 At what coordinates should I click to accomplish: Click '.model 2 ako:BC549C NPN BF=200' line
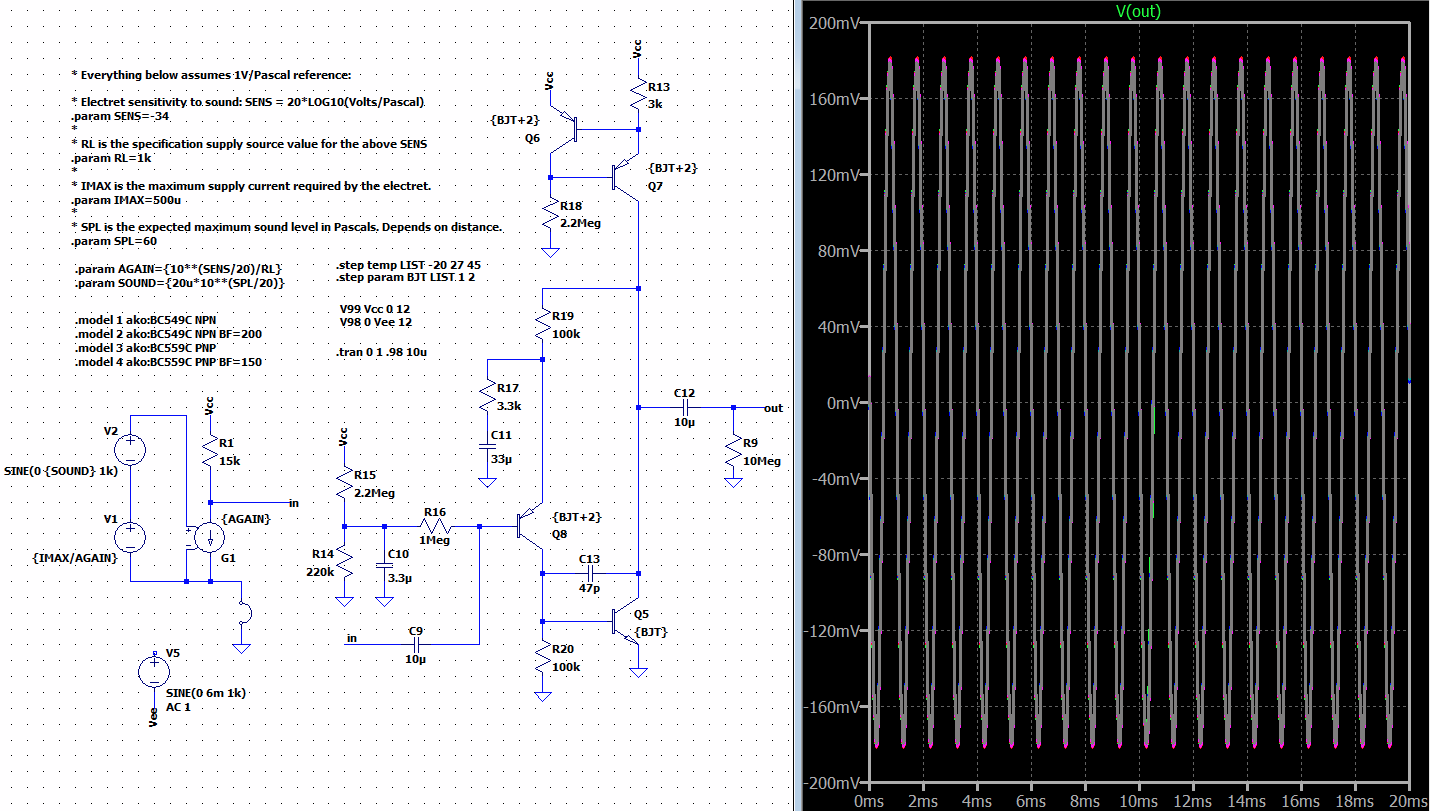(168, 333)
